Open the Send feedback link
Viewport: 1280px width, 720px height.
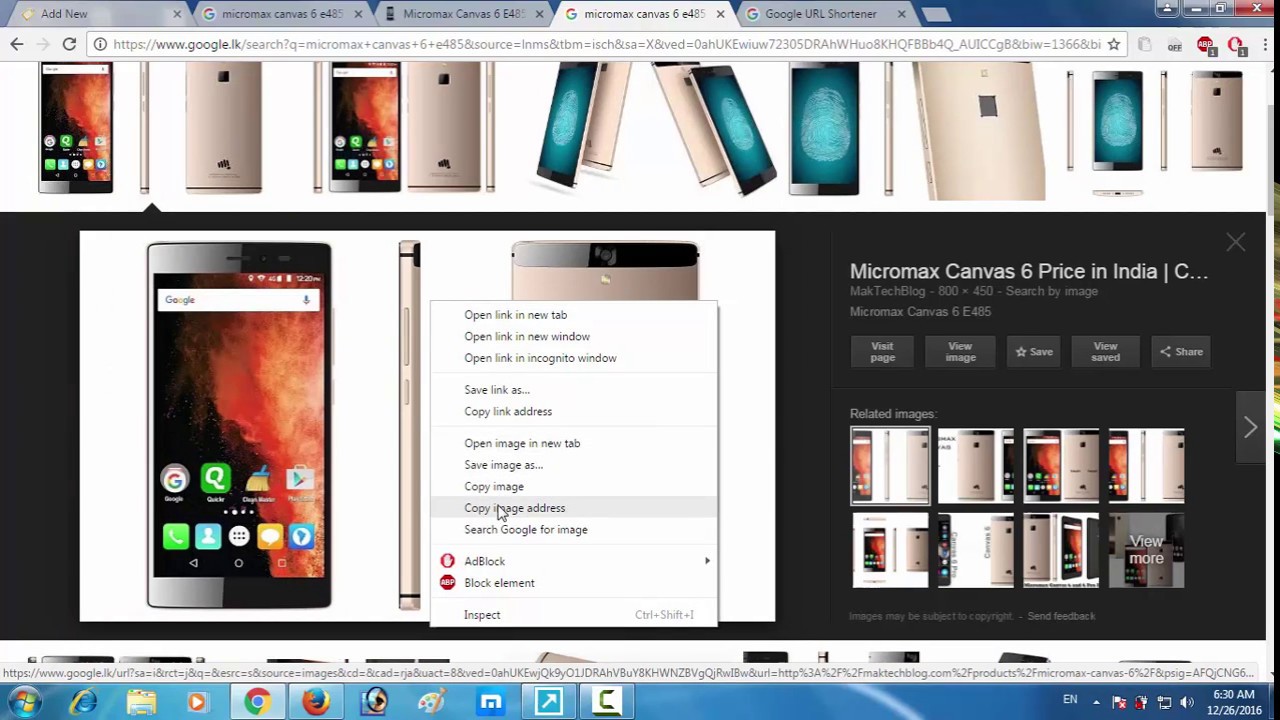click(x=1061, y=616)
